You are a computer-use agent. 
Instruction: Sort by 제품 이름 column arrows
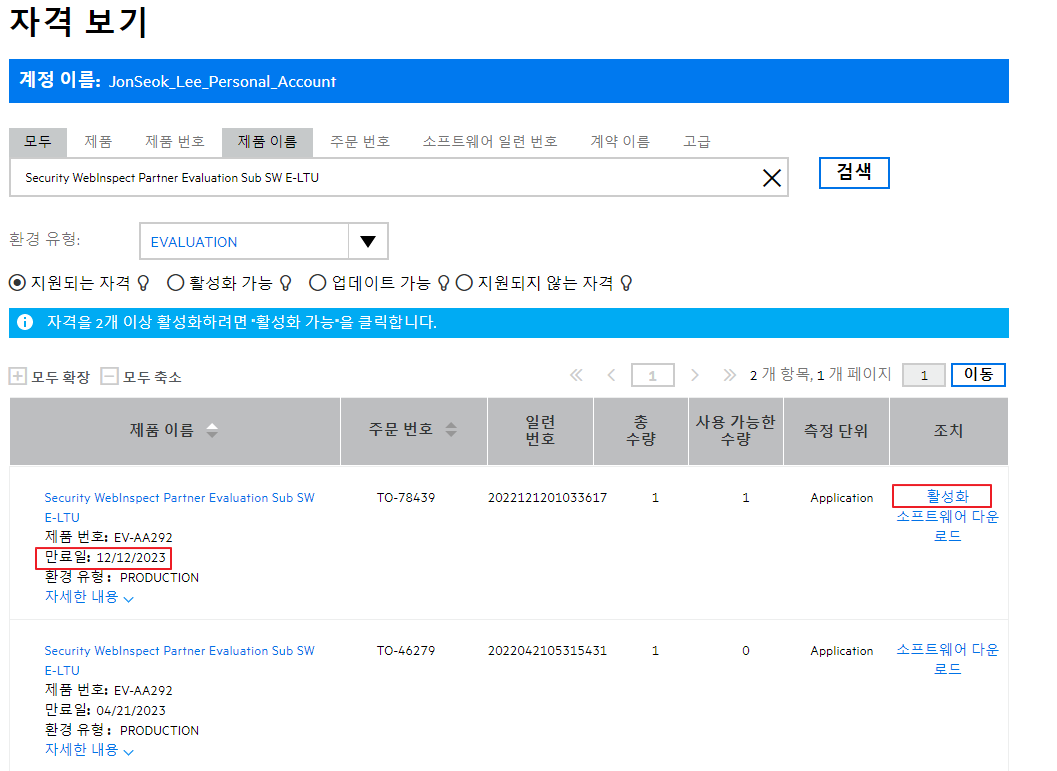(x=212, y=430)
